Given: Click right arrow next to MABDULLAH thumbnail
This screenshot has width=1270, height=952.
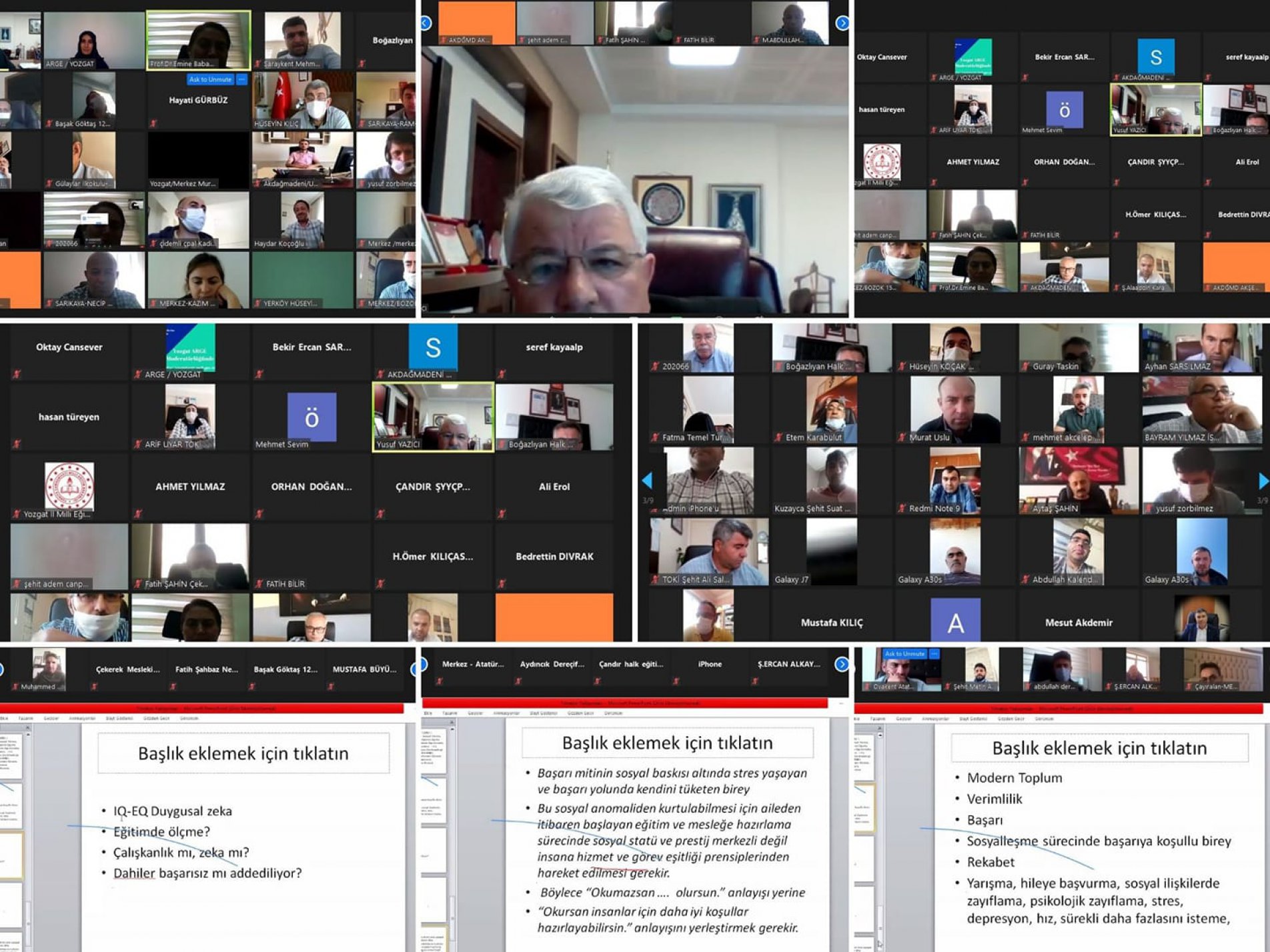Looking at the screenshot, I should pos(842,23).
